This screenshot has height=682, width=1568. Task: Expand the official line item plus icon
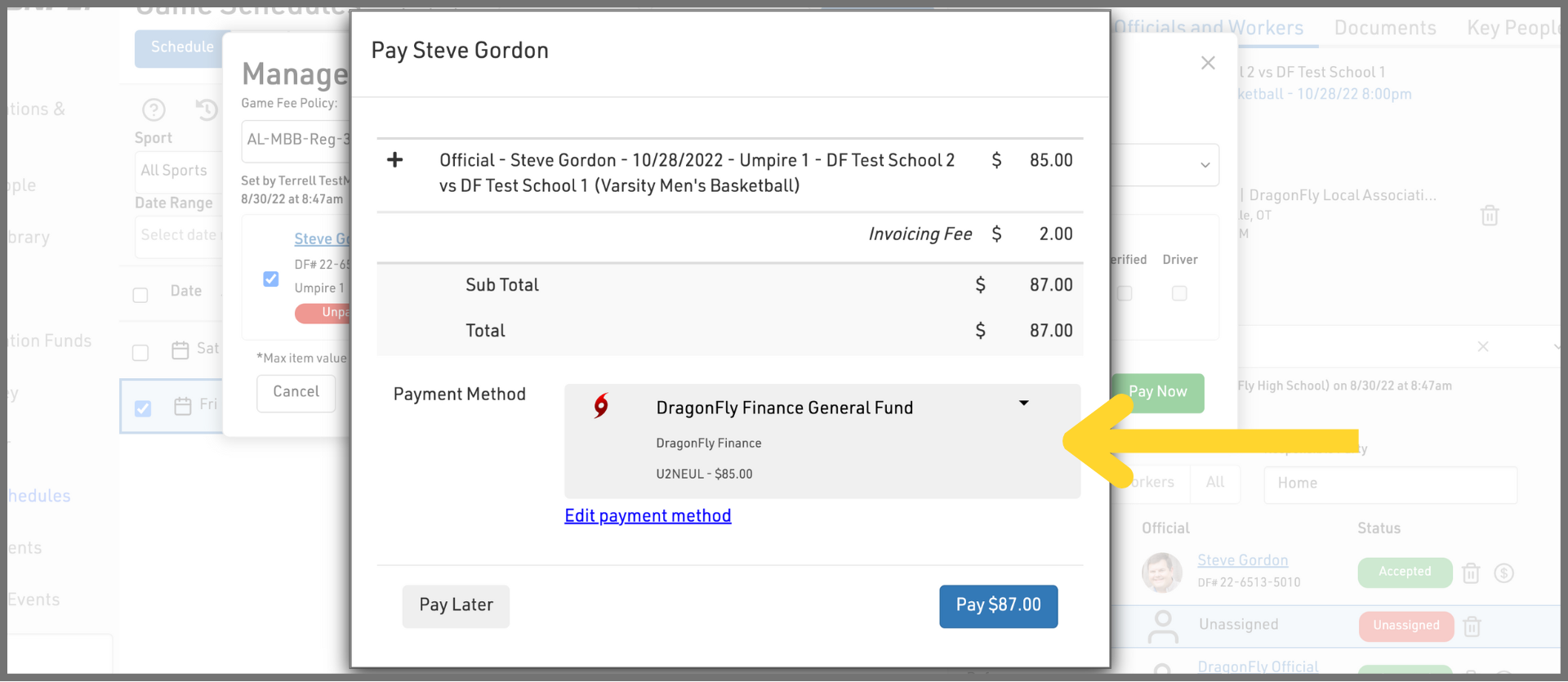(x=394, y=160)
